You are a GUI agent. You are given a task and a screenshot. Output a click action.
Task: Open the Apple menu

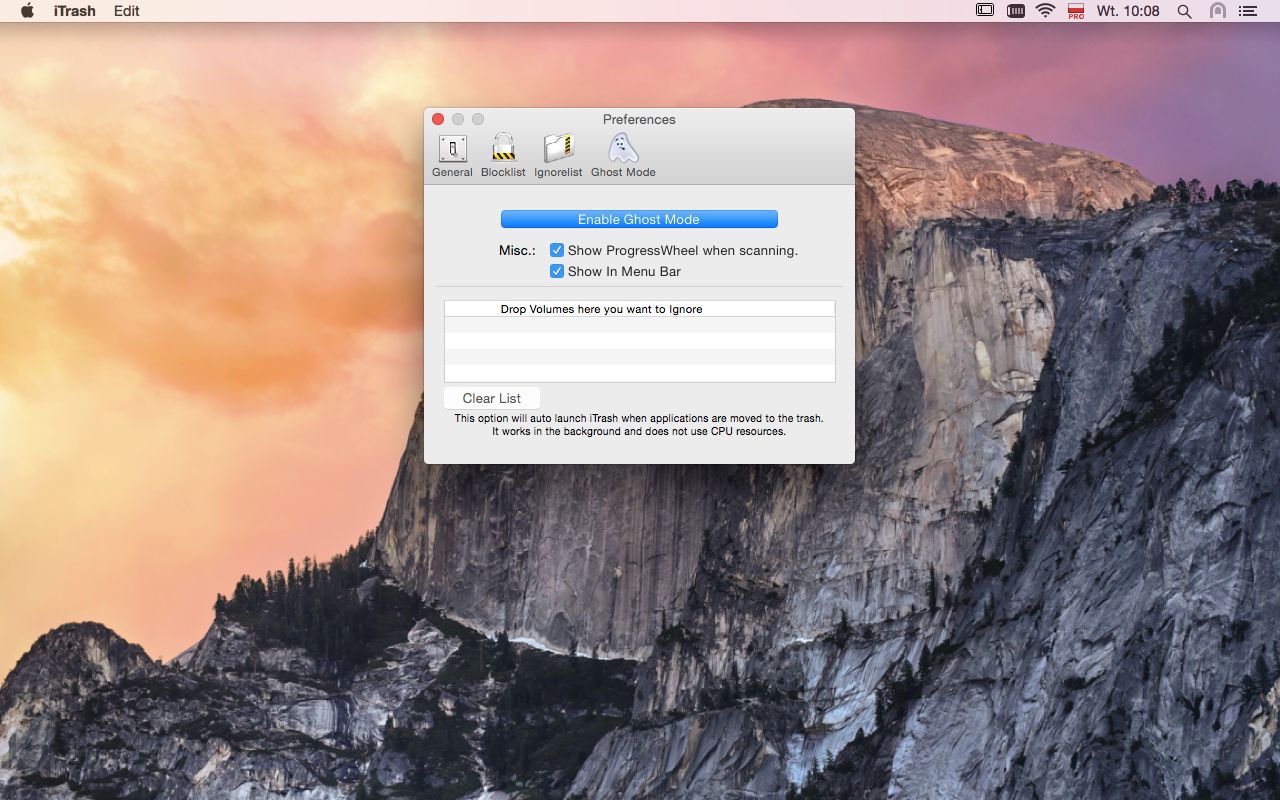[27, 11]
